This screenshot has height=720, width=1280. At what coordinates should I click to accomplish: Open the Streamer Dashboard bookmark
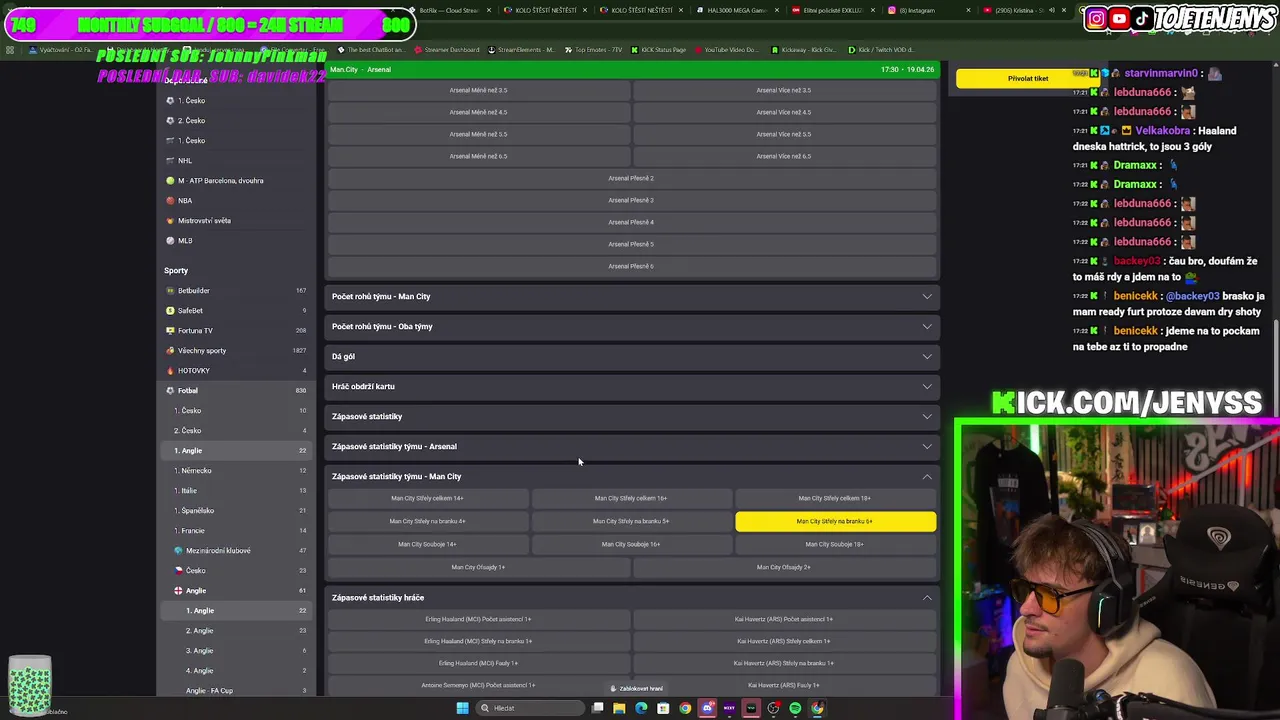click(447, 49)
